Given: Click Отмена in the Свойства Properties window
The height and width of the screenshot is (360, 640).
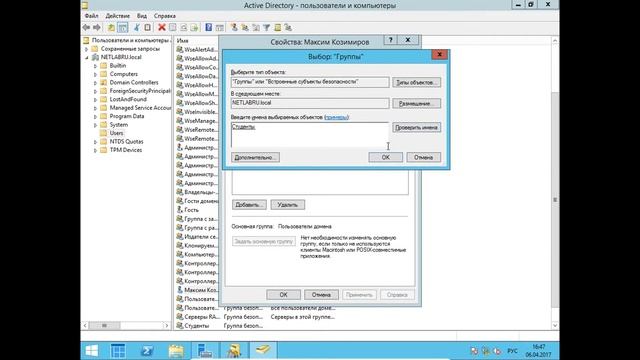Looking at the screenshot, I should click(321, 295).
